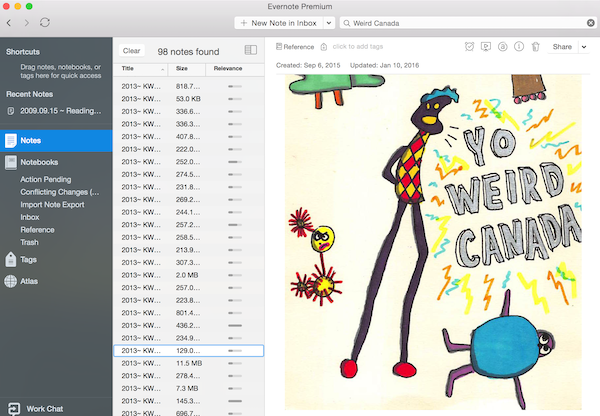600x416 pixels.
Task: Open the Action Pending notebook
Action: pyautogui.click(x=46, y=179)
